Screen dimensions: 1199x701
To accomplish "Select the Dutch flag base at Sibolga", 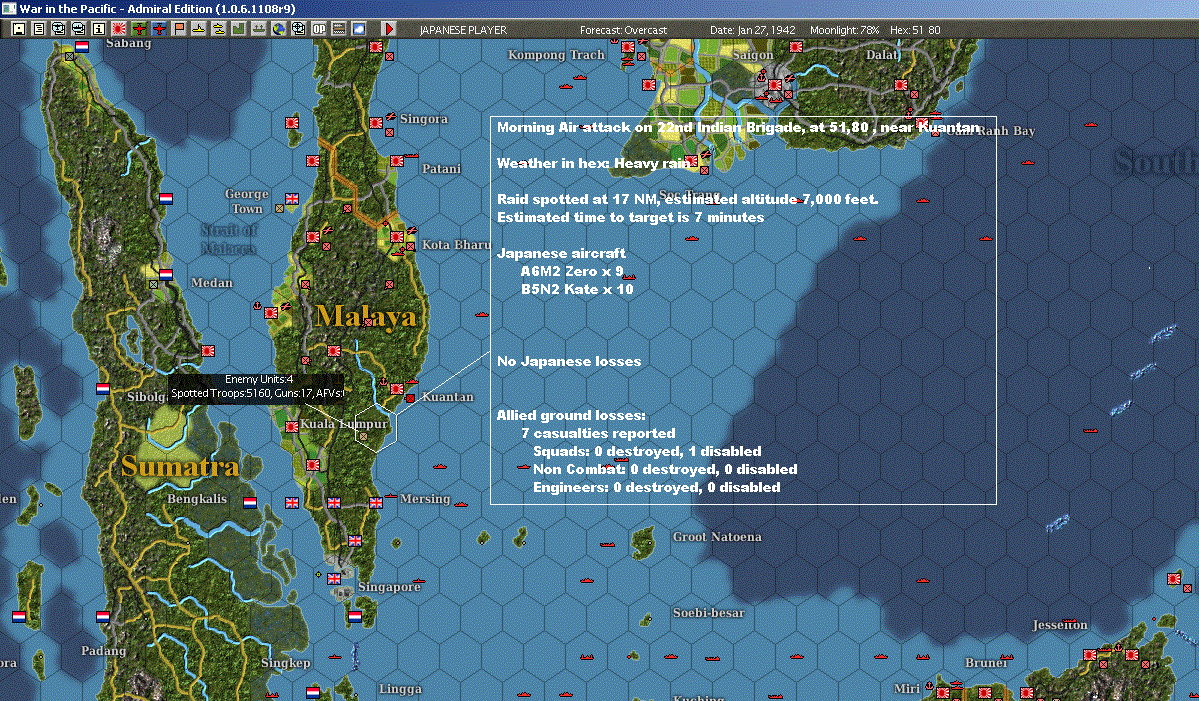I will (102, 389).
